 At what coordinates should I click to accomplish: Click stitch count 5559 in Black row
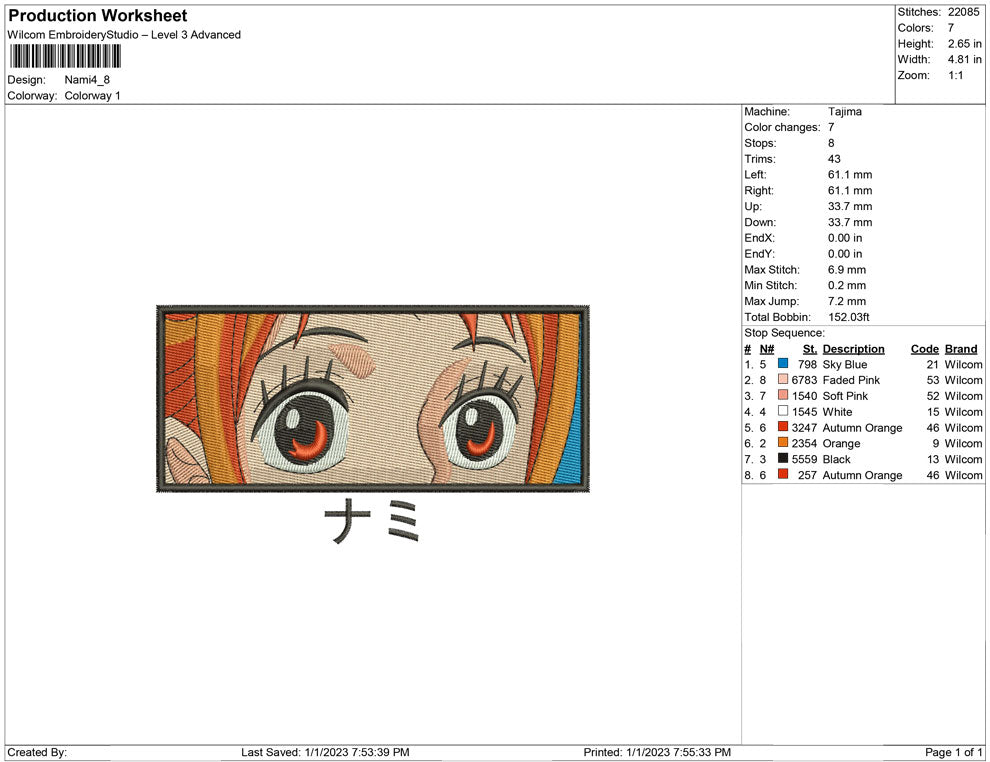point(804,459)
